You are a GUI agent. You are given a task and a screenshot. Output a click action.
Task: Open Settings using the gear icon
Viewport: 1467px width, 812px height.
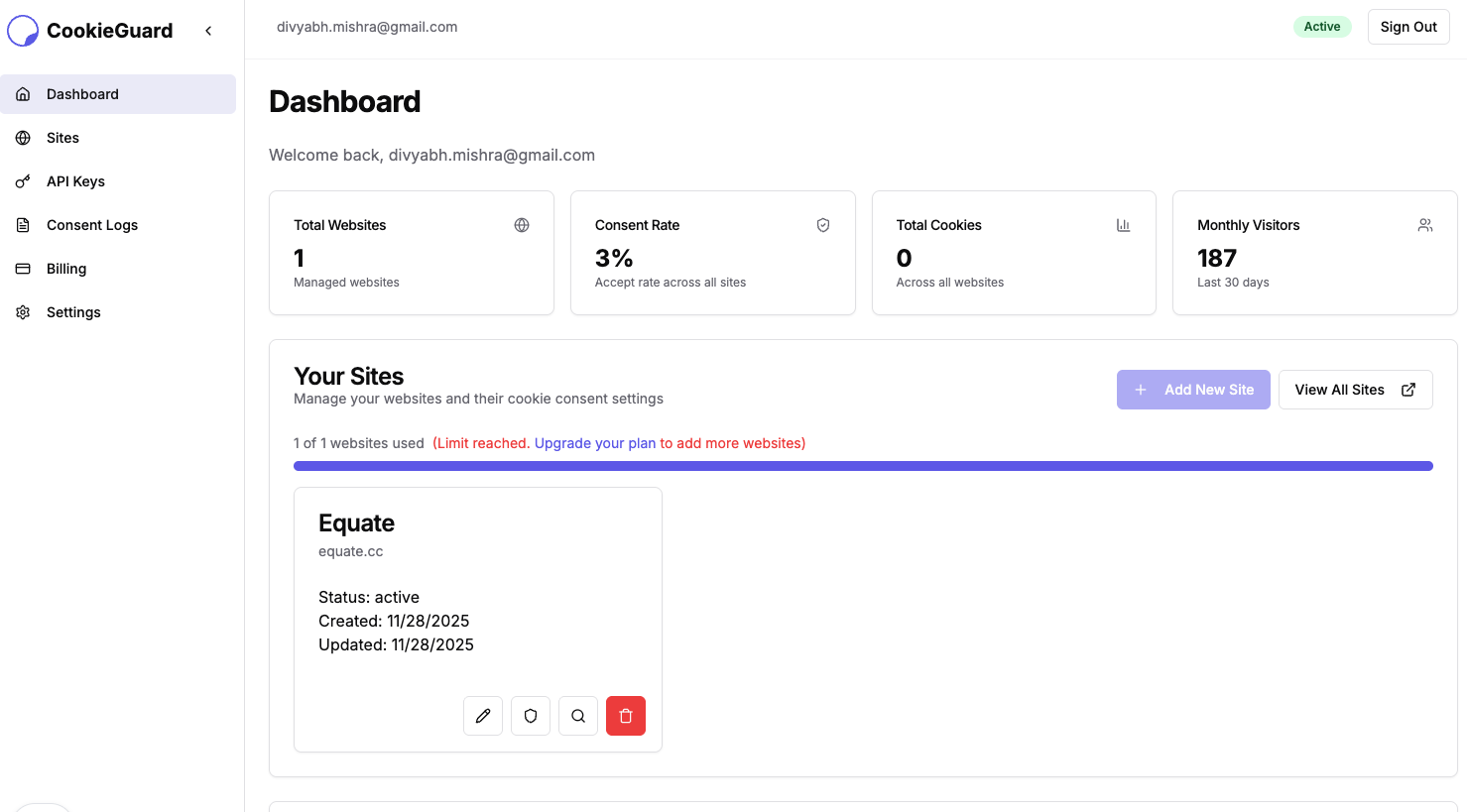click(x=23, y=312)
